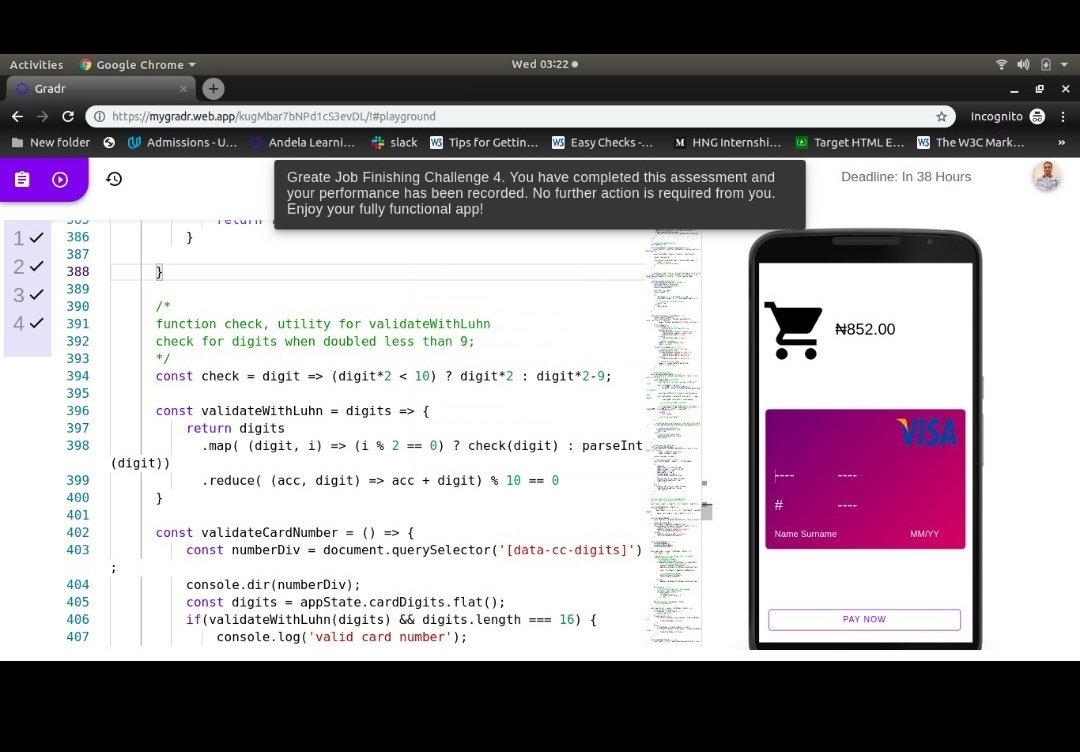The width and height of the screenshot is (1080, 752).
Task: Run code with the play icon
Action: tap(60, 180)
